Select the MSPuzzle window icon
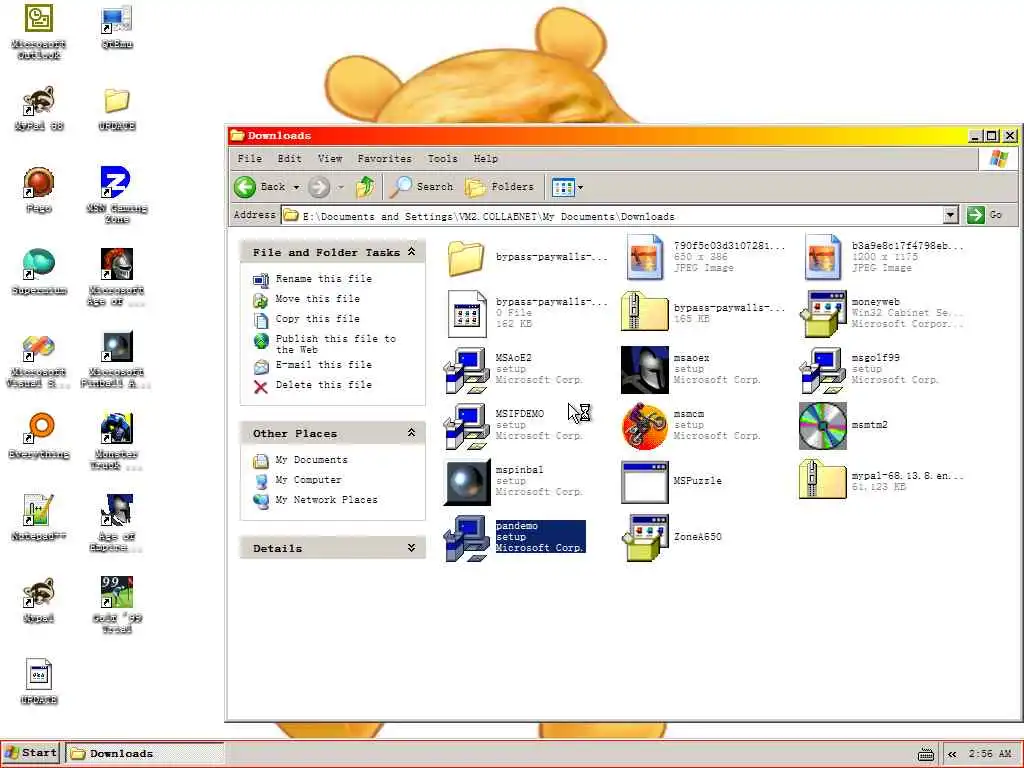The height and width of the screenshot is (768, 1024). point(645,482)
